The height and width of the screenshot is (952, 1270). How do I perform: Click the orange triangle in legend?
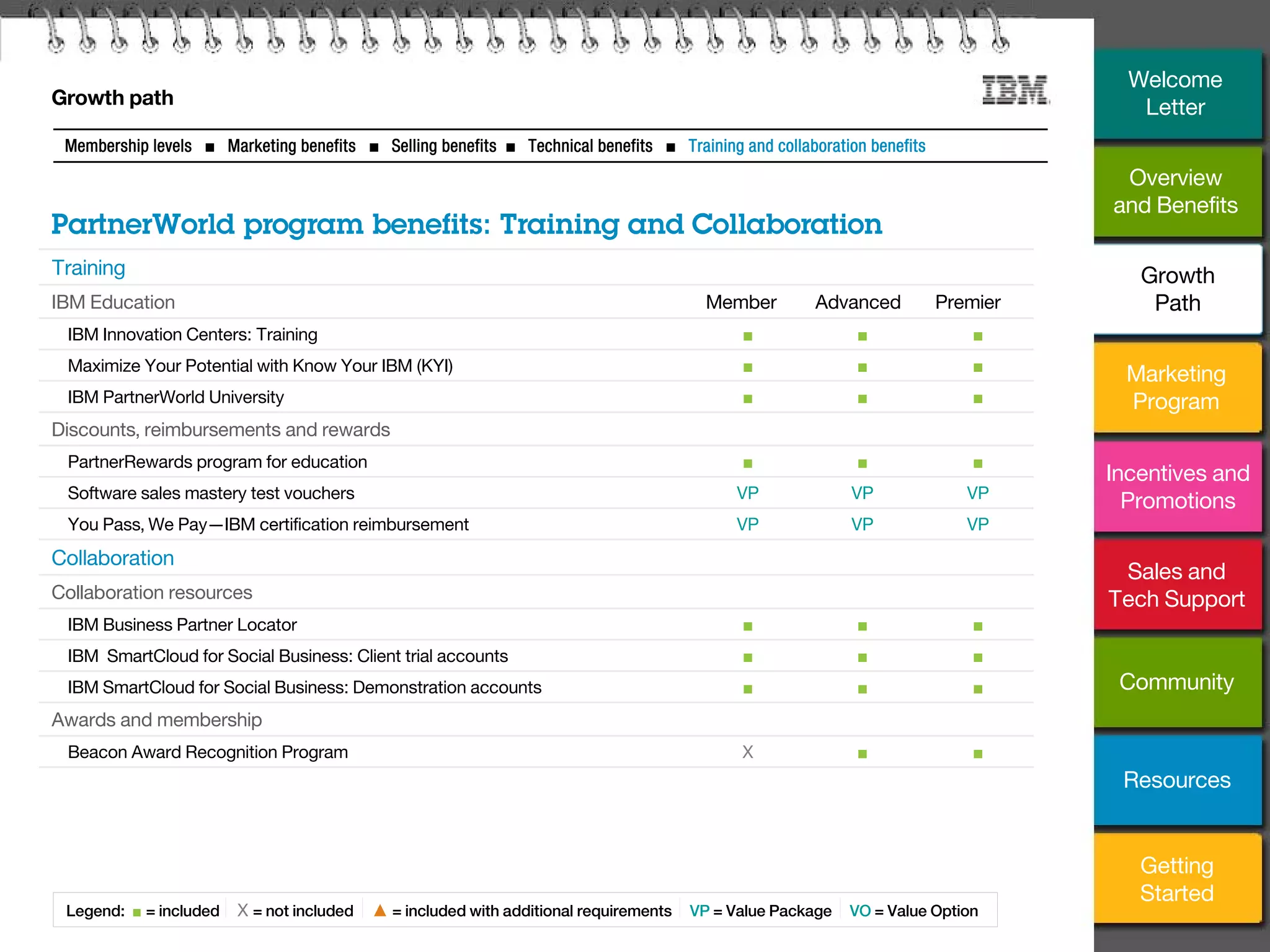tap(380, 910)
